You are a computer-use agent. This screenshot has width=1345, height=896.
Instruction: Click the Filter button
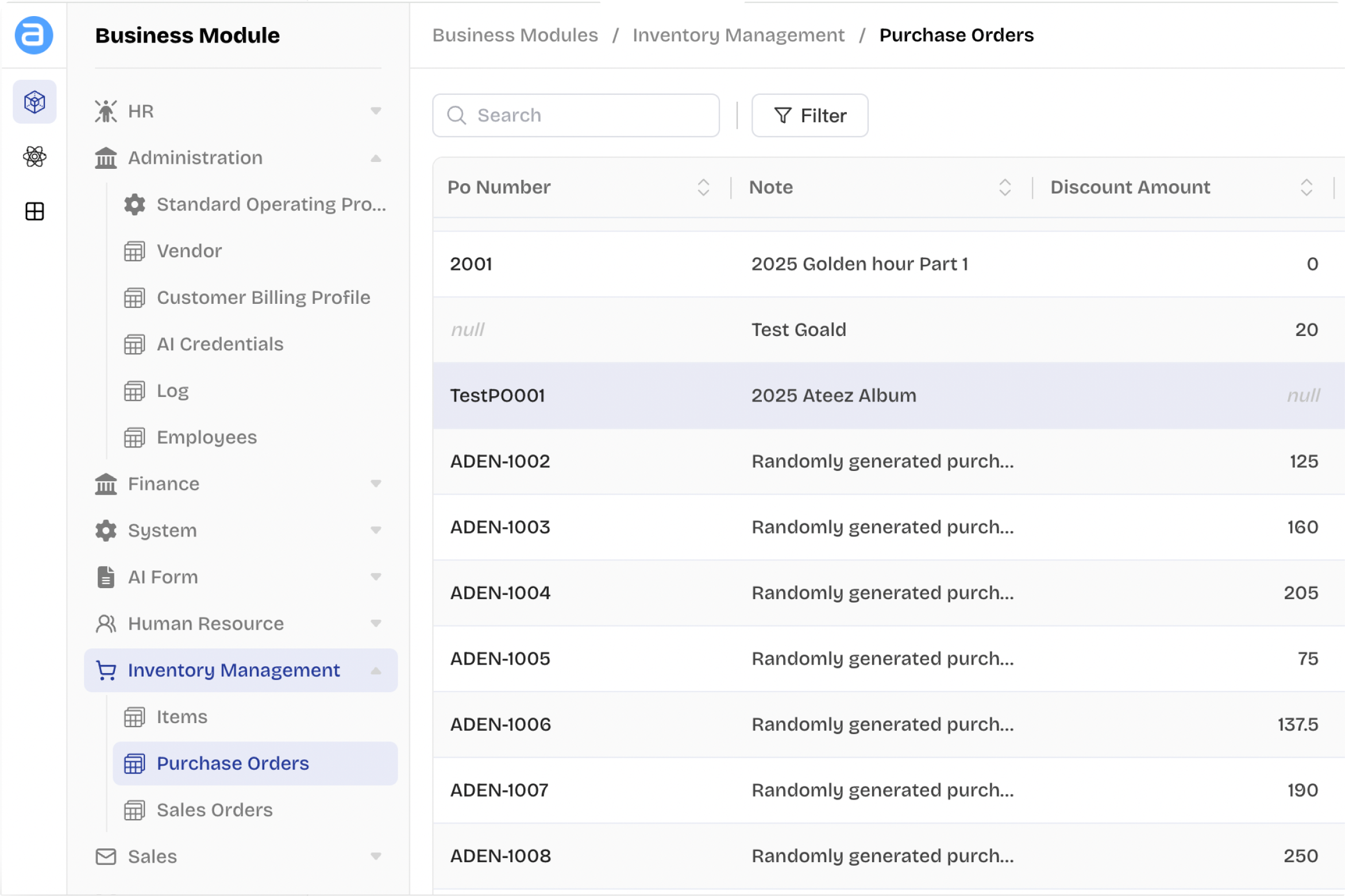coord(810,115)
